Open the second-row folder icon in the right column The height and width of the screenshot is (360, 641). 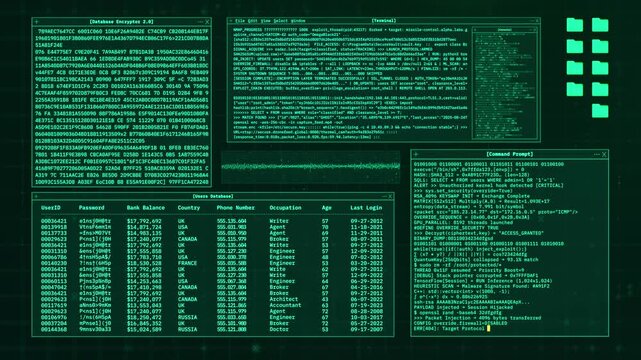pyautogui.click(x=600, y=46)
